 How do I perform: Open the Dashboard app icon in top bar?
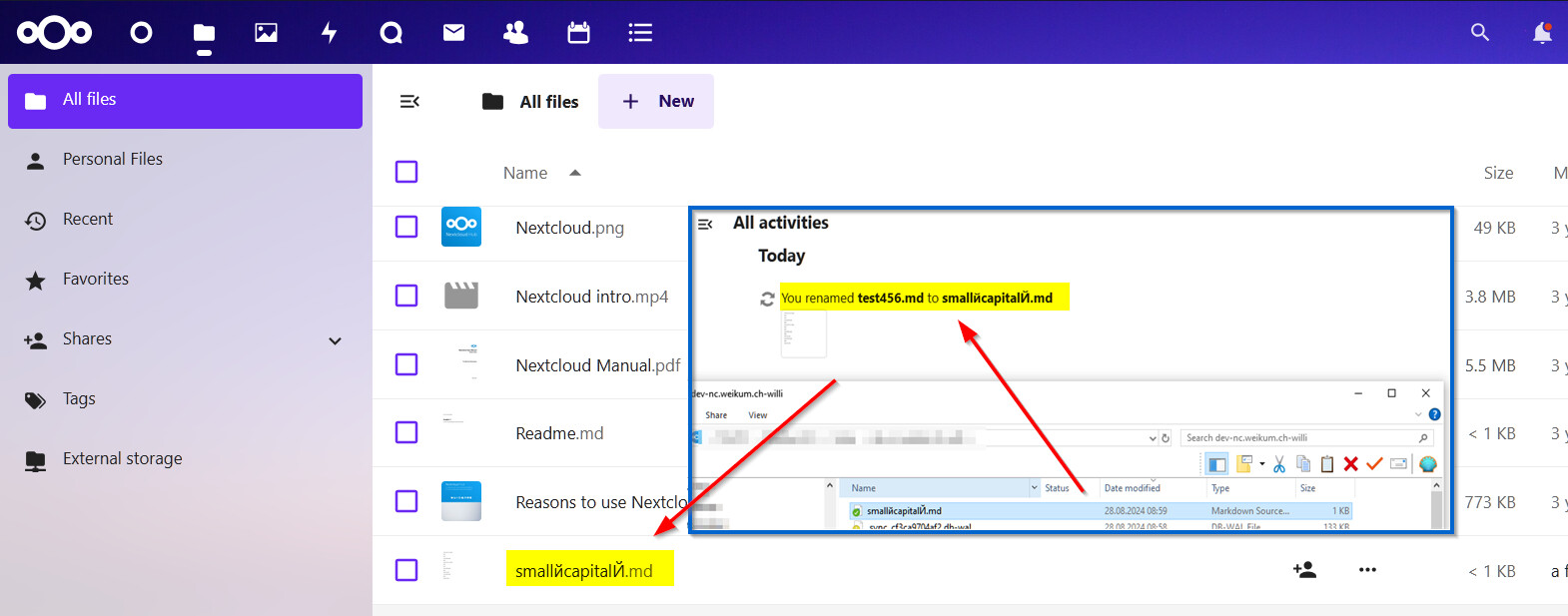(x=141, y=33)
